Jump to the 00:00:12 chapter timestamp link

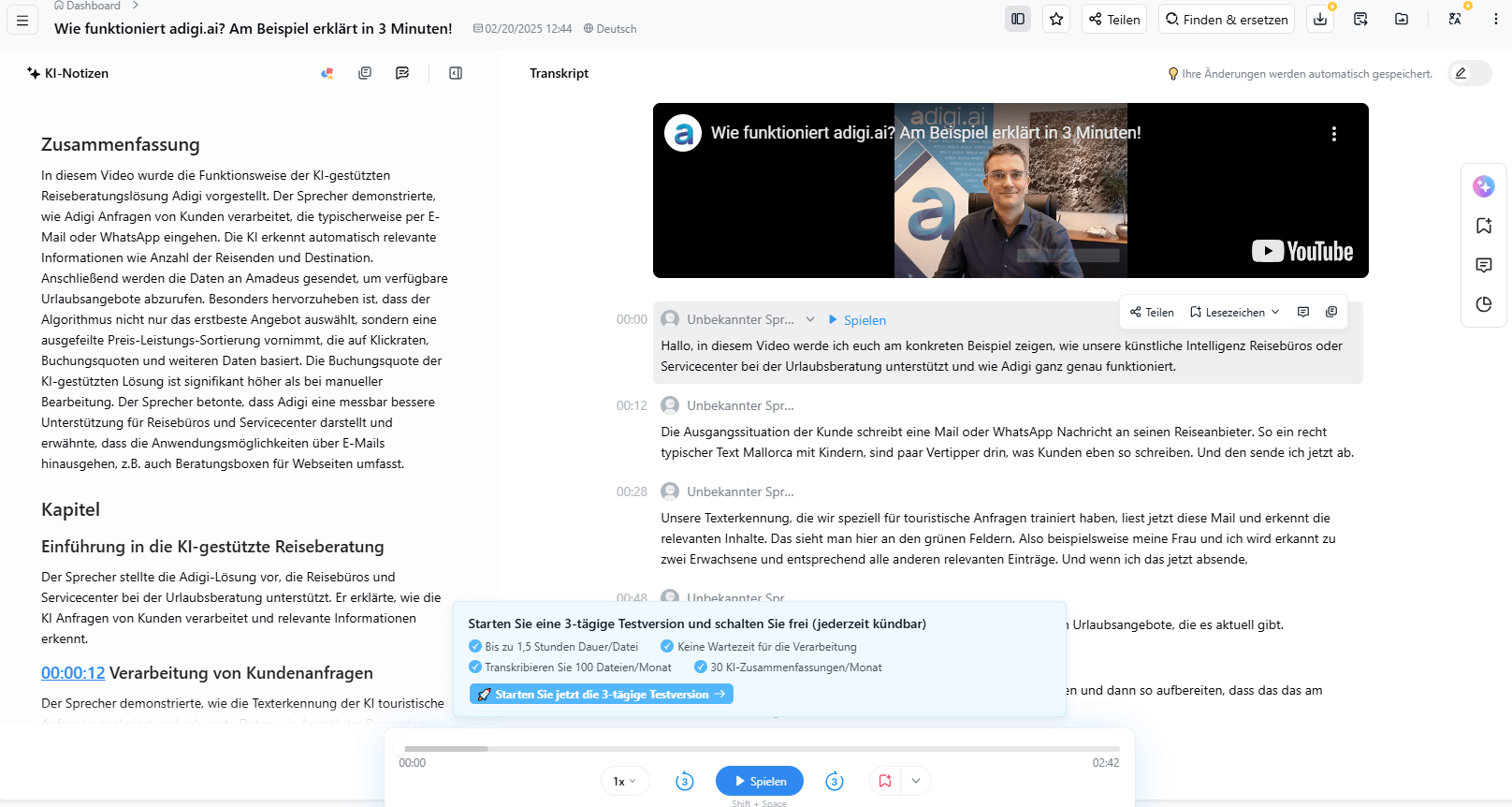coord(73,673)
